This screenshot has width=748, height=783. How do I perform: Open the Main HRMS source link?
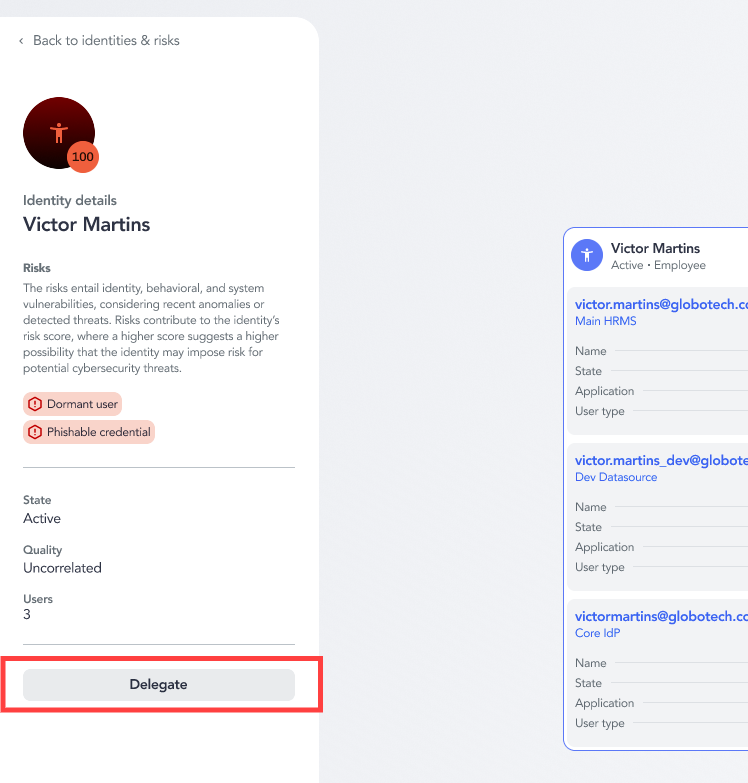pyautogui.click(x=606, y=321)
